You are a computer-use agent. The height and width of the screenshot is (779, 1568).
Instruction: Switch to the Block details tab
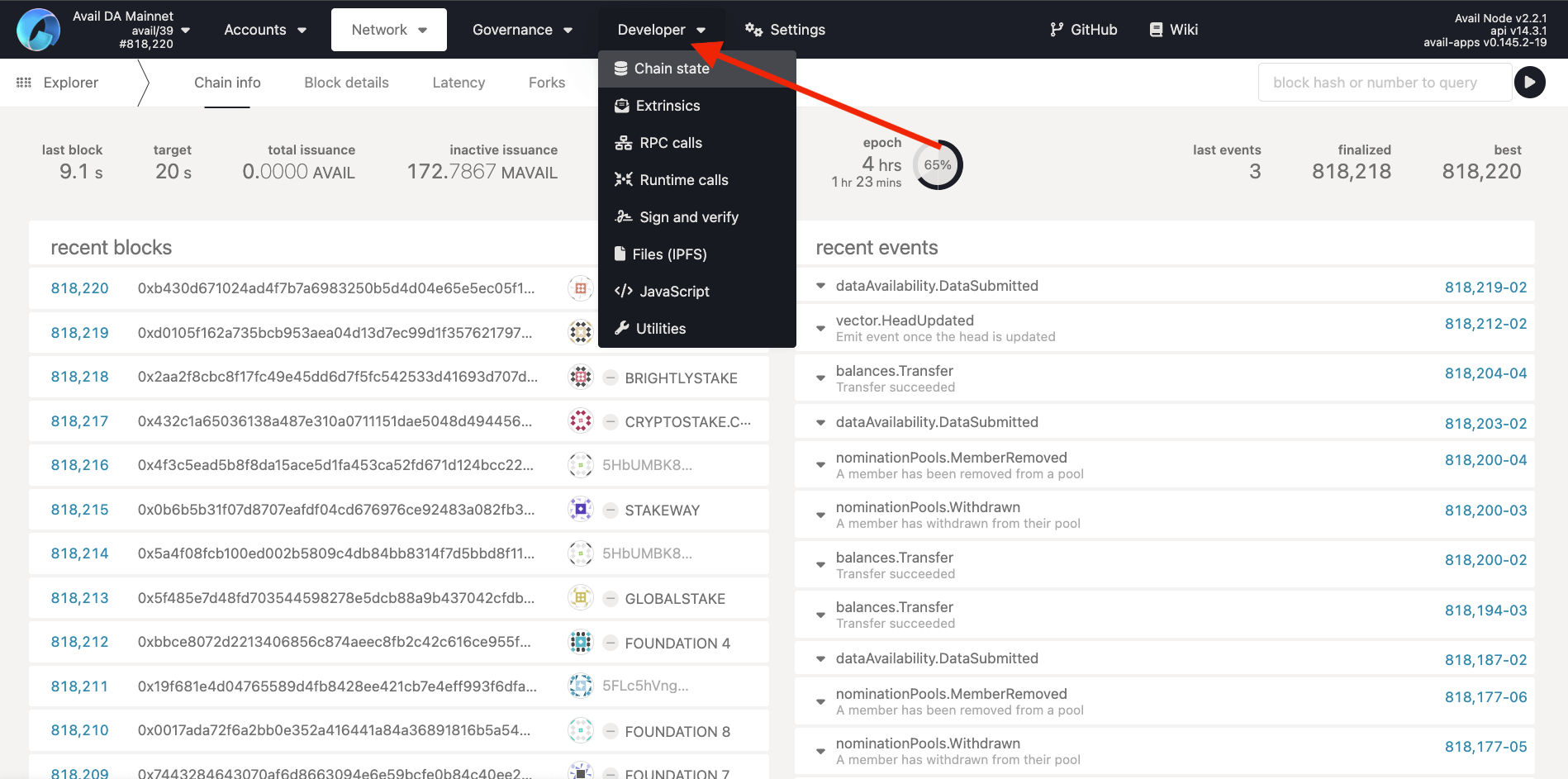pos(346,83)
